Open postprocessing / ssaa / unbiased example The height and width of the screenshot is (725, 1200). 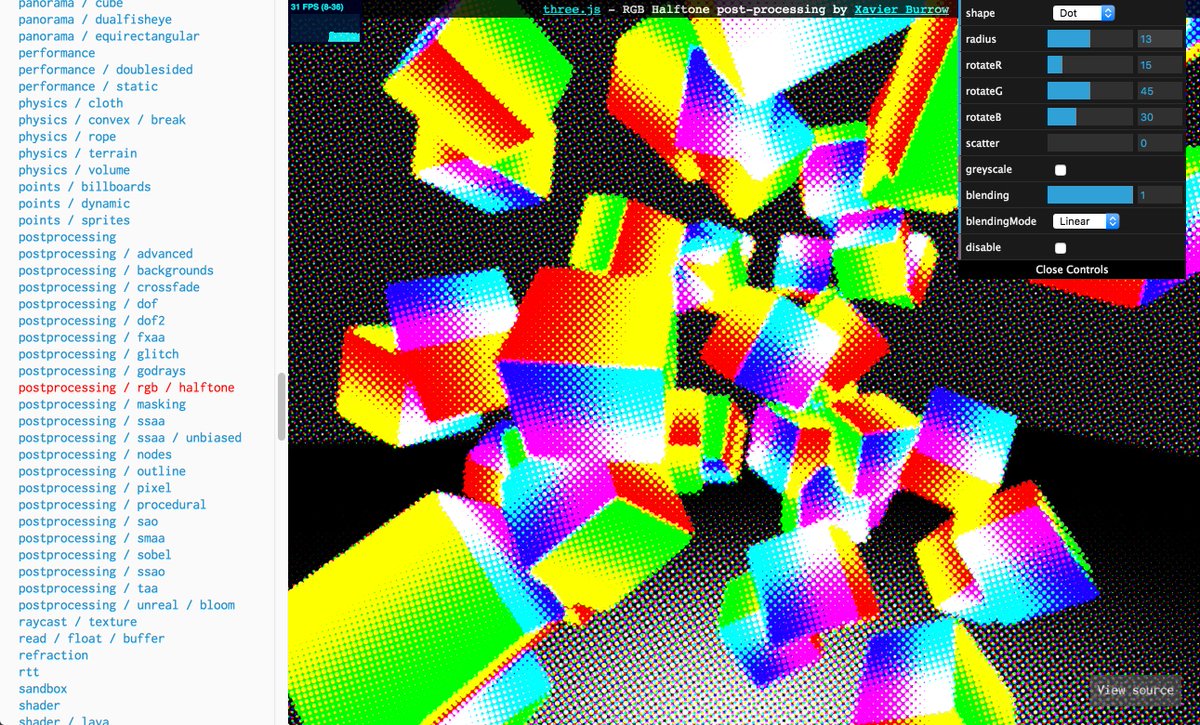point(130,438)
